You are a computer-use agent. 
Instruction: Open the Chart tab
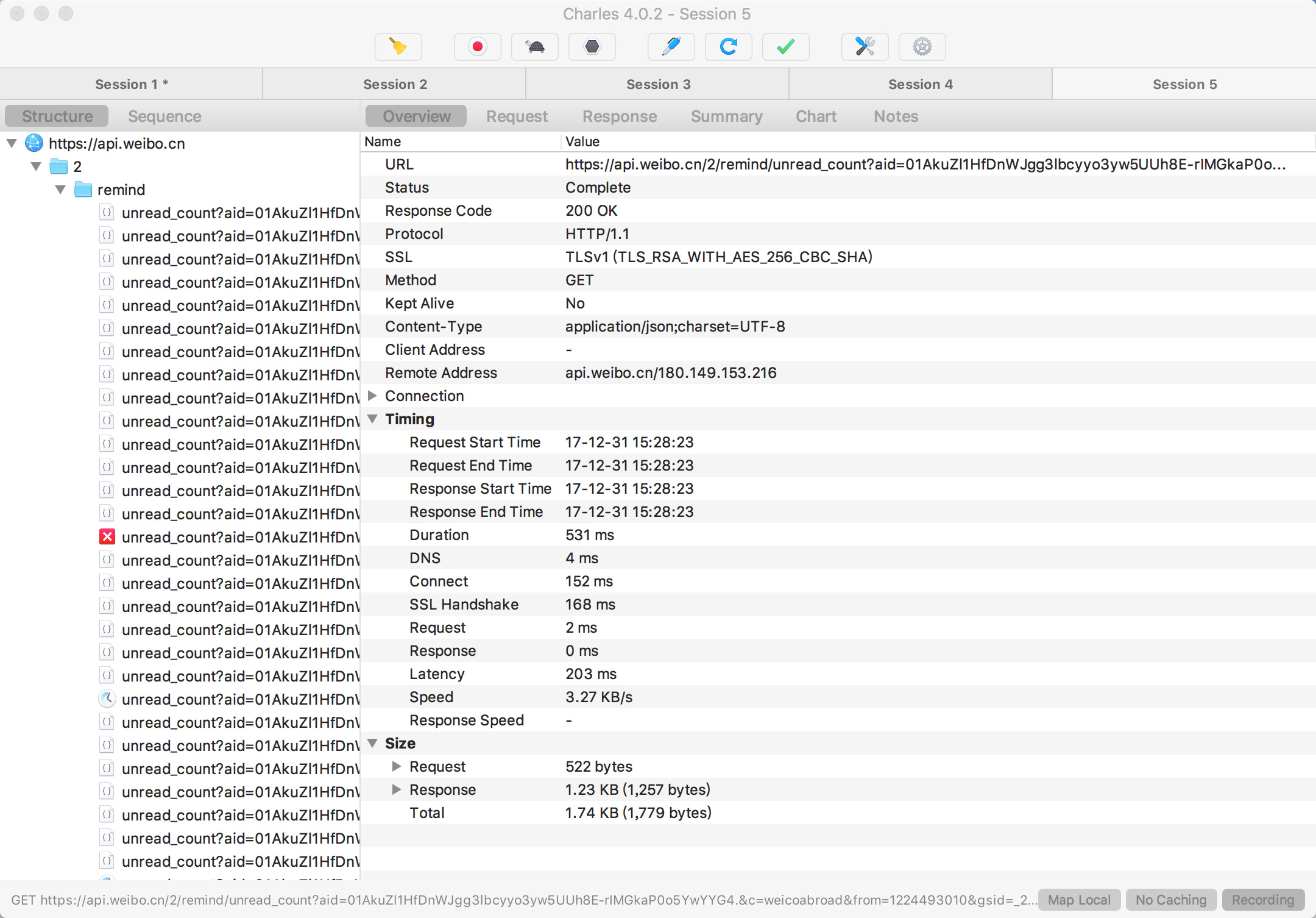pos(816,116)
